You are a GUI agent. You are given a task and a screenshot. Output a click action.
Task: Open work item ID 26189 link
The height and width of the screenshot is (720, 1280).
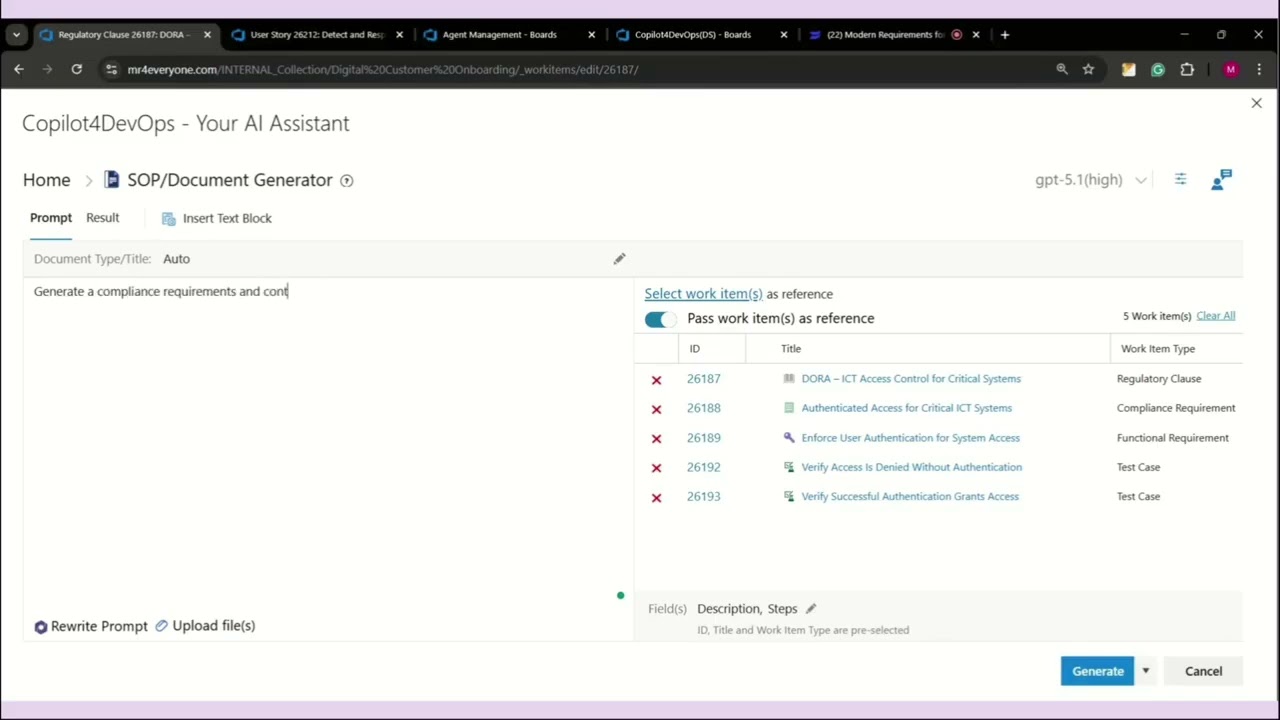pyautogui.click(x=703, y=438)
